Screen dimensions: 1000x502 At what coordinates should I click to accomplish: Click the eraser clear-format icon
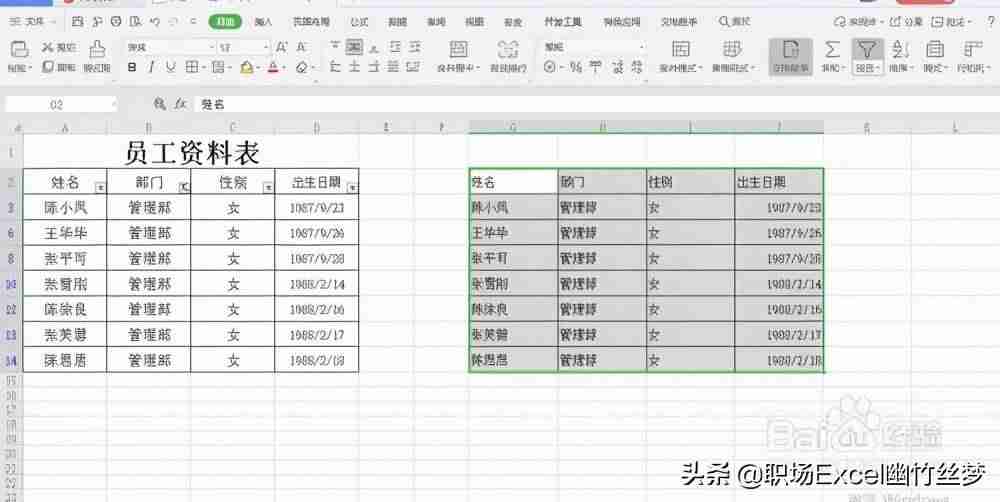tap(302, 67)
